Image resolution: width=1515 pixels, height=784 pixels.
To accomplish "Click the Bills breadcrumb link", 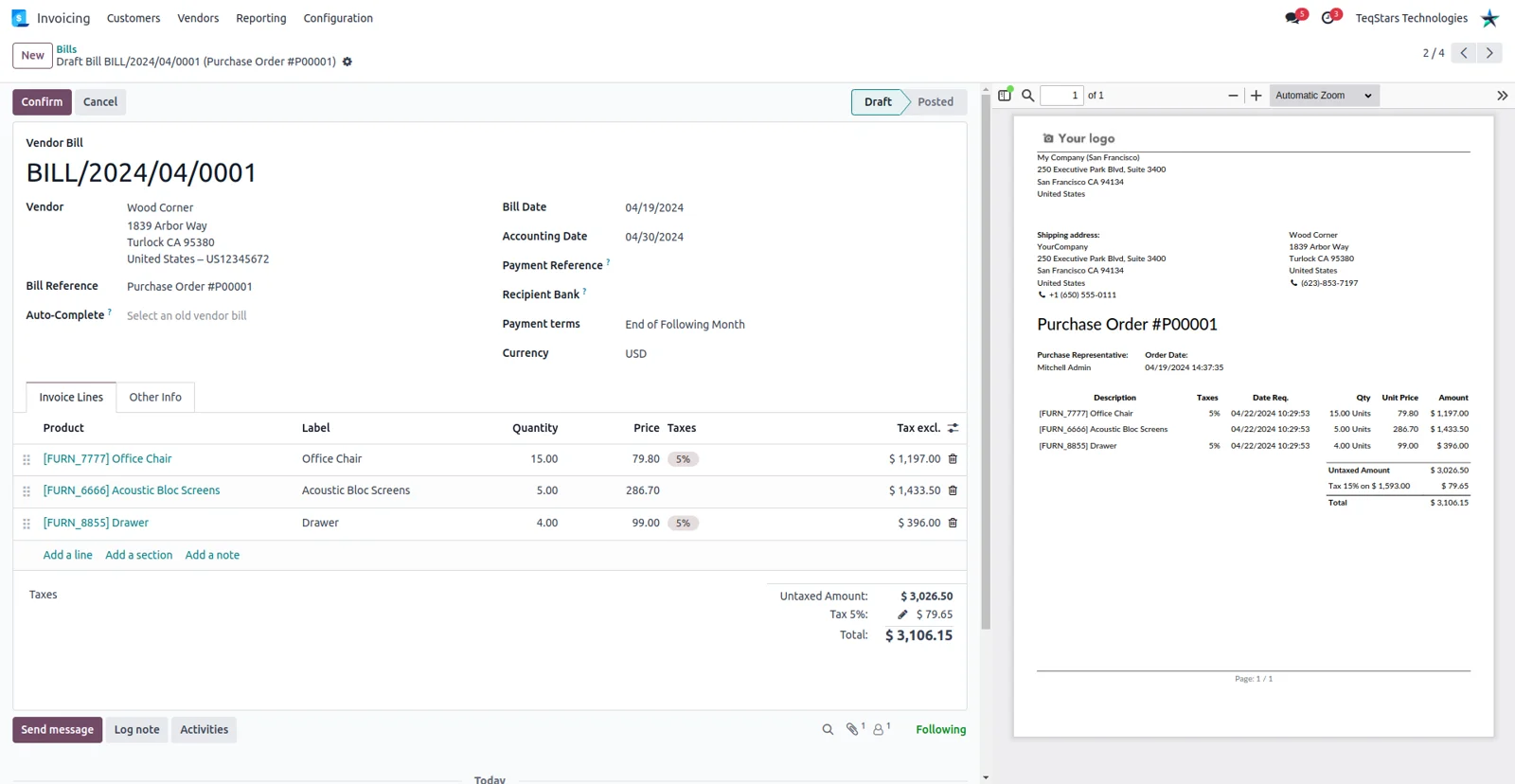I will pos(66,49).
